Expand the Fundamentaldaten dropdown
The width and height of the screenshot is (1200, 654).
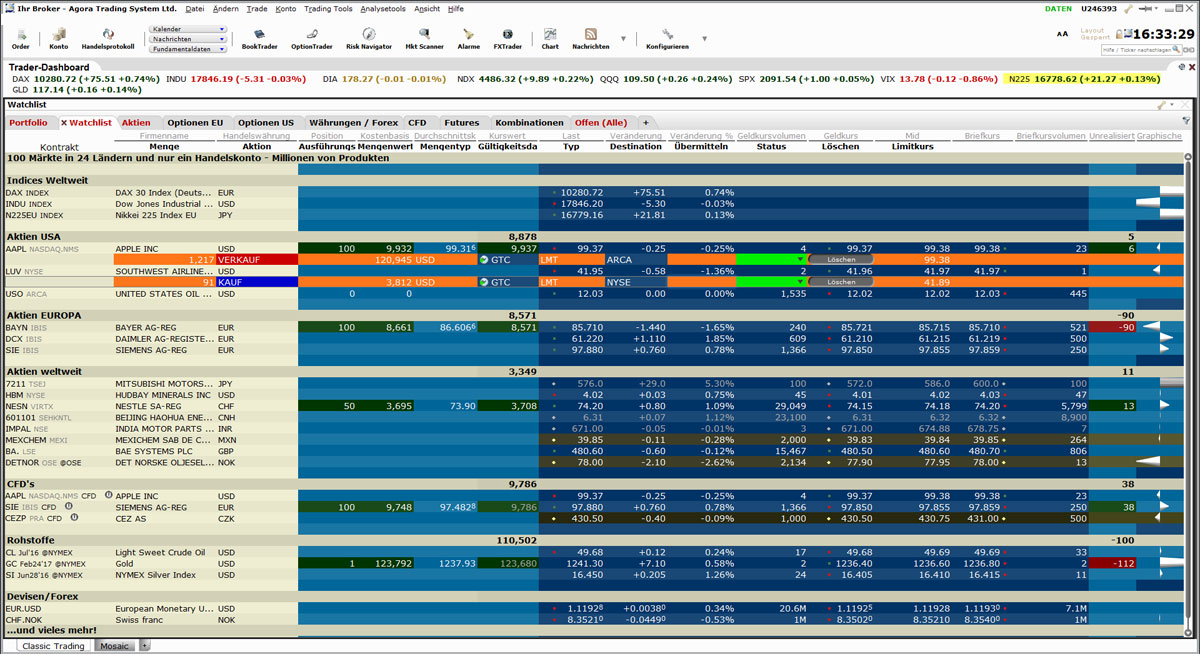187,48
